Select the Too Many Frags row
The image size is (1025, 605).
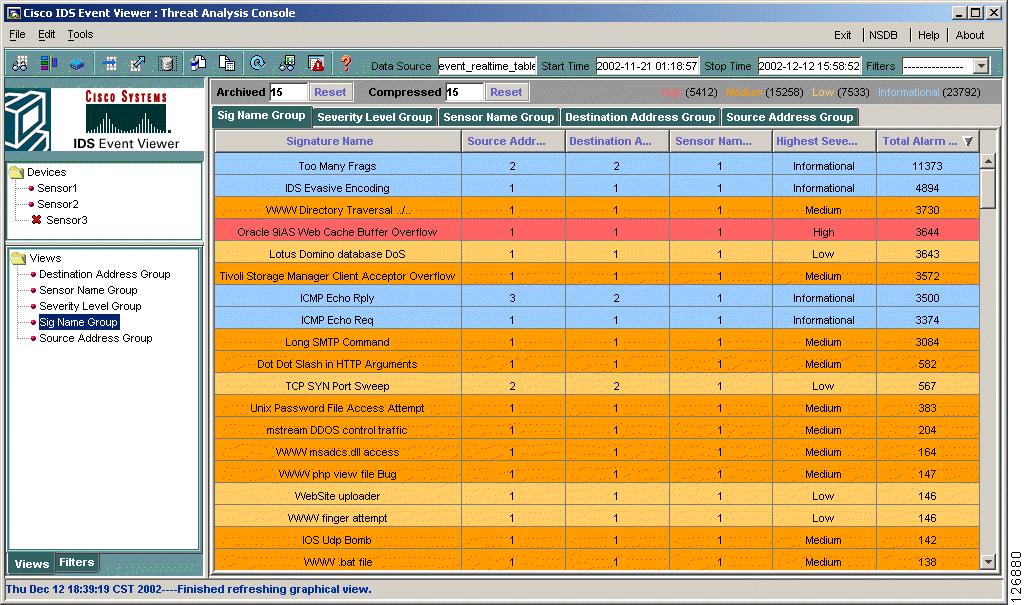[597, 166]
